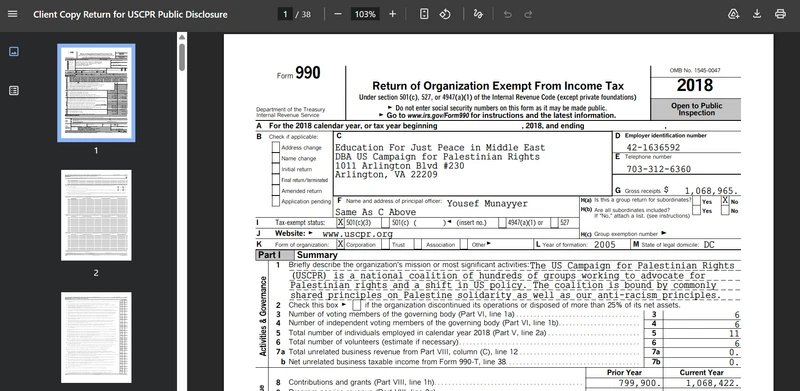Click the www.uscpr.org website text
800x391 pixels.
tap(358, 234)
